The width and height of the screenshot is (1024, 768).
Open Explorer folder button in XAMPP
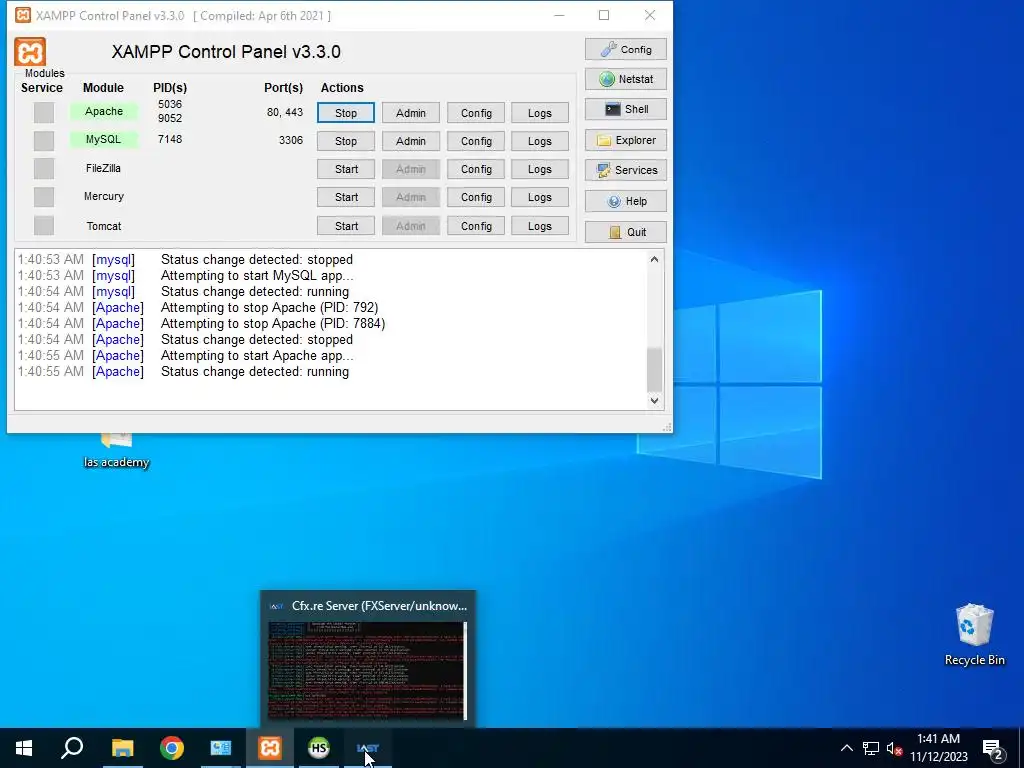(x=626, y=140)
